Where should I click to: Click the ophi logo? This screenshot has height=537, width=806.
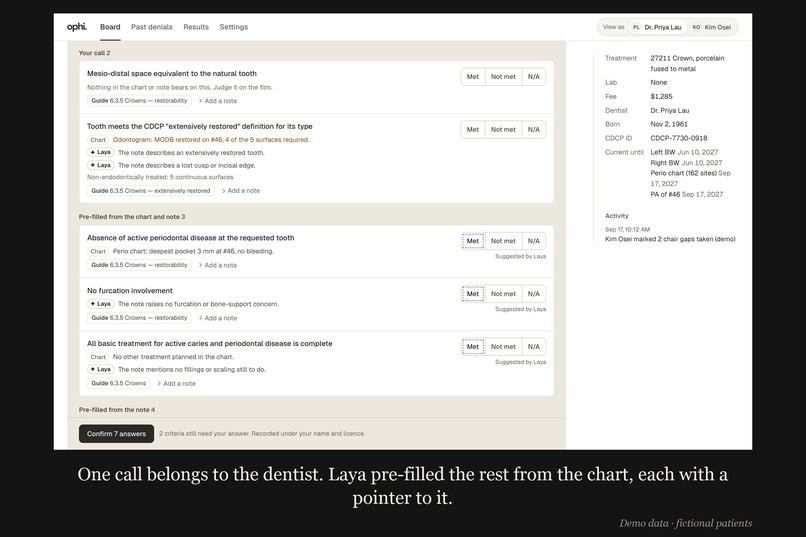pyautogui.click(x=77, y=27)
